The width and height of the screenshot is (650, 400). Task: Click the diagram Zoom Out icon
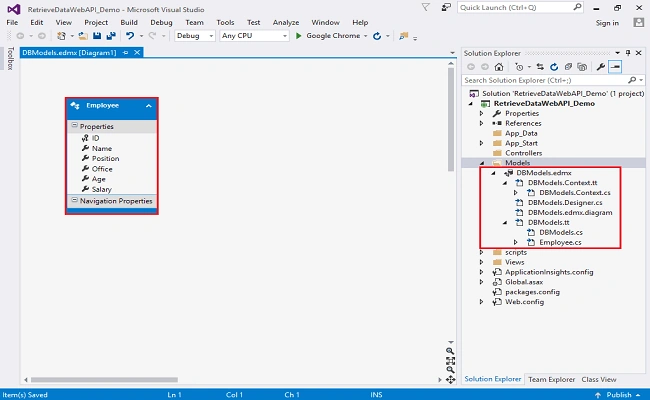click(x=450, y=370)
